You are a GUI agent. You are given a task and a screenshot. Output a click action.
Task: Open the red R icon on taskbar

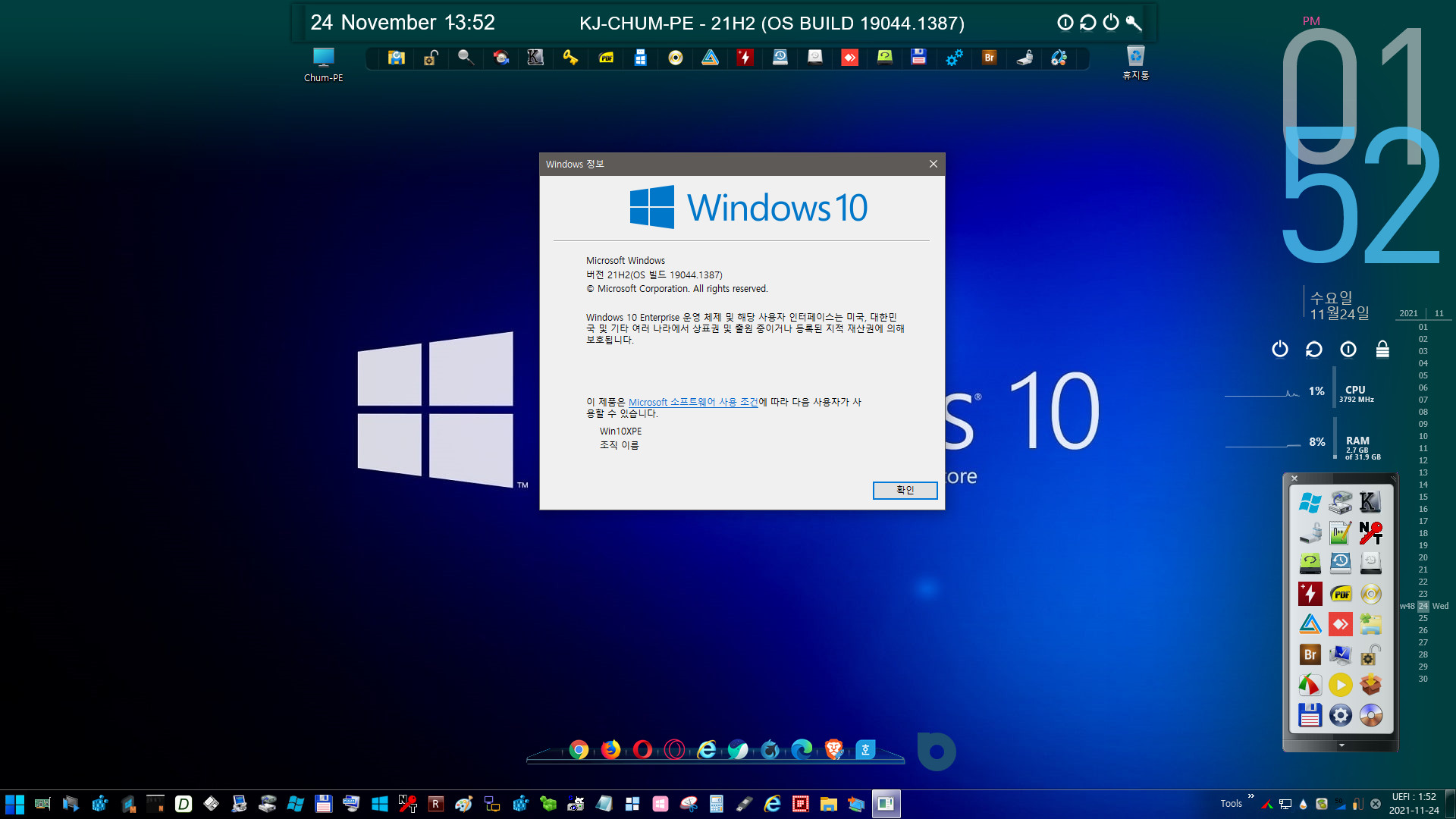pyautogui.click(x=435, y=804)
